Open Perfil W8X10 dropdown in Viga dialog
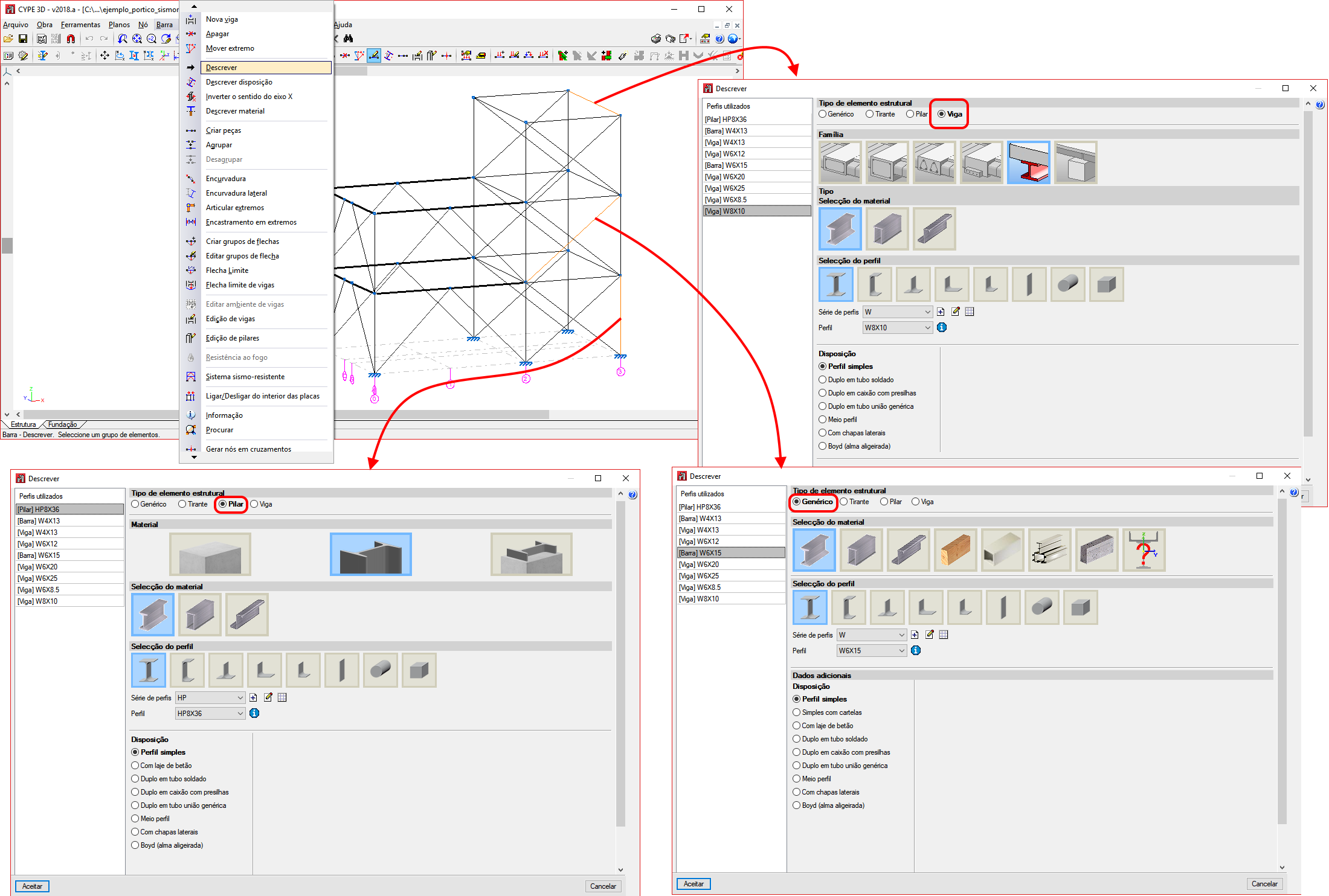The width and height of the screenshot is (1329, 896). (x=898, y=327)
